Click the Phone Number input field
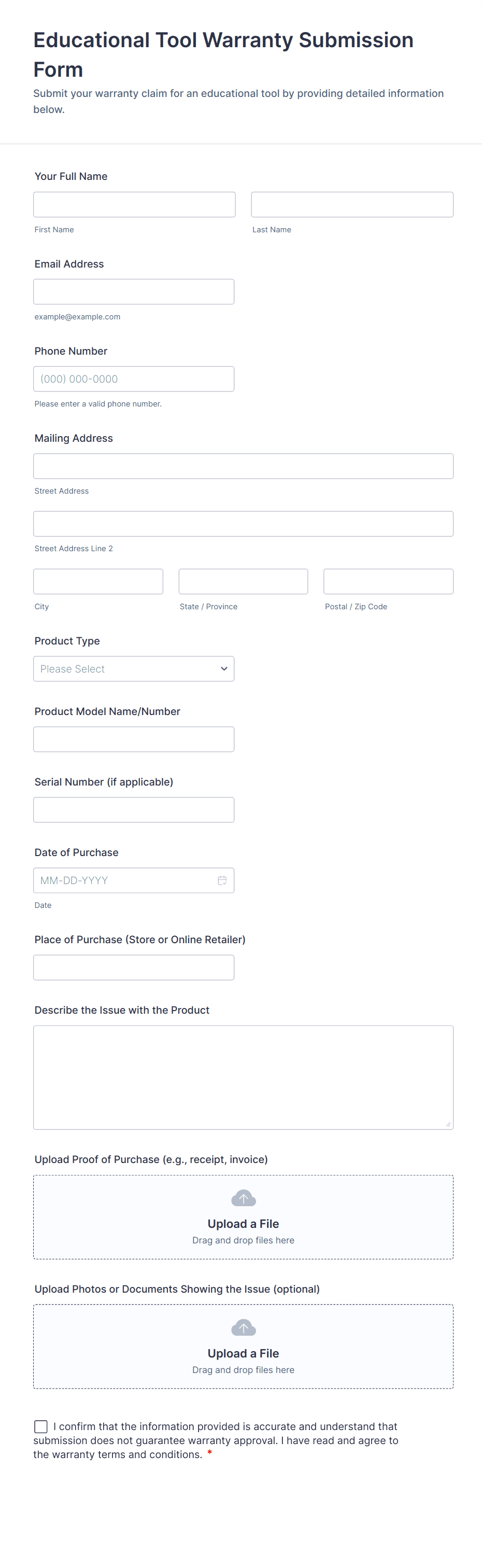The image size is (482, 1568). point(133,379)
